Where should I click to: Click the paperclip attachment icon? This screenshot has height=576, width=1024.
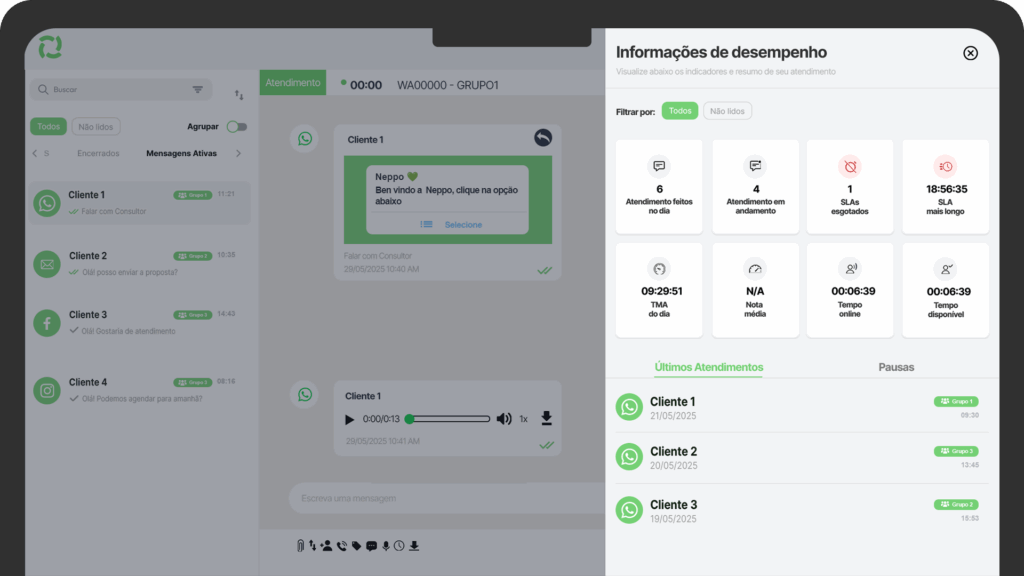(x=299, y=546)
